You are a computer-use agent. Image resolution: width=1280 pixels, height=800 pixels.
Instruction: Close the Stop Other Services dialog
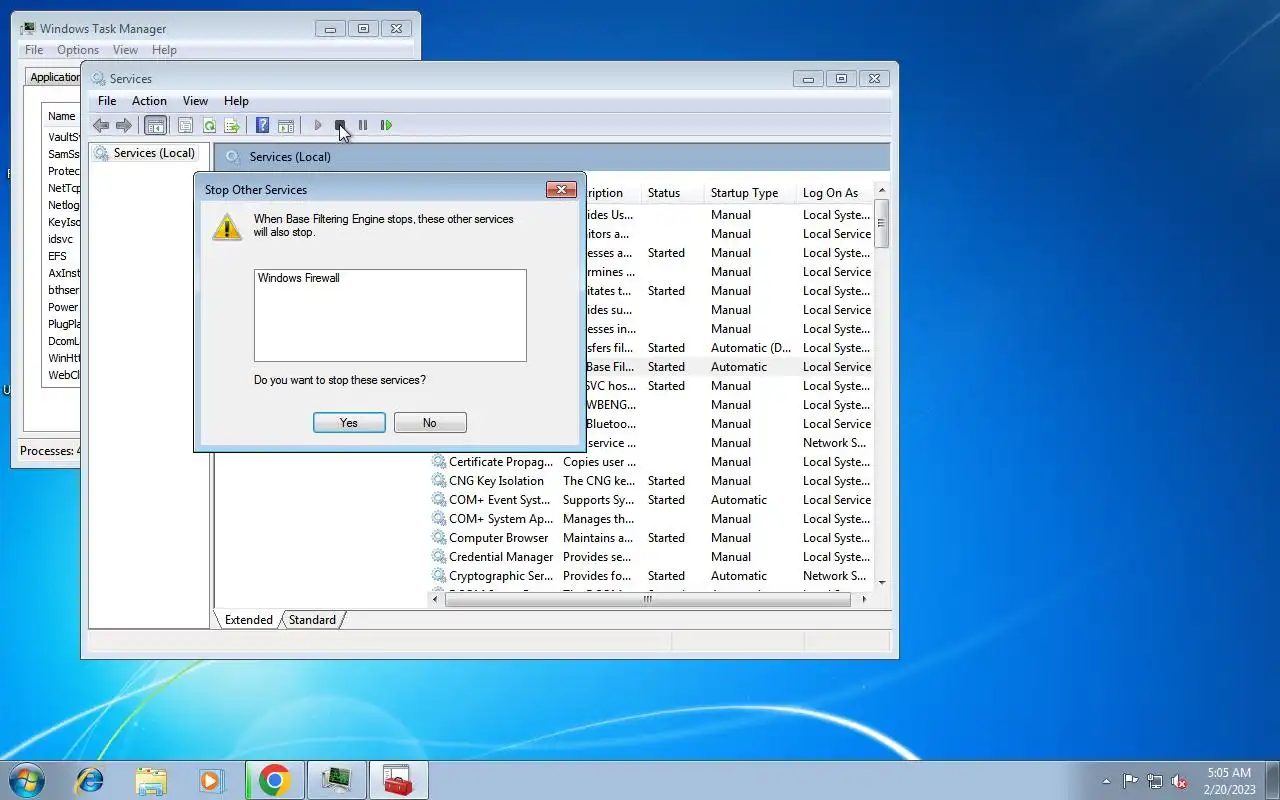[561, 190]
